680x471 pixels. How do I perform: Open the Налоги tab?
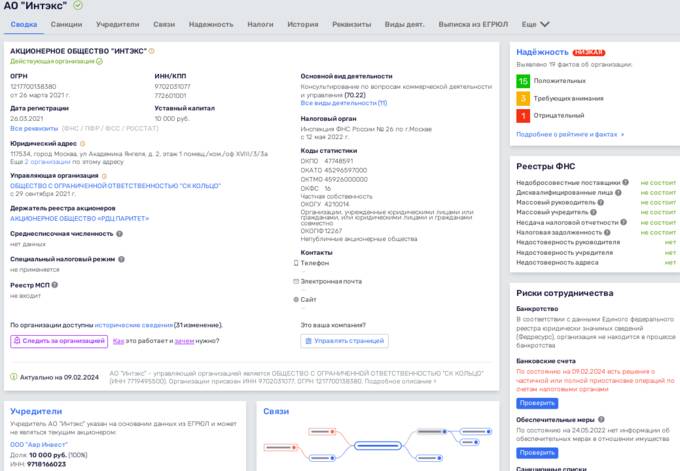tap(260, 24)
